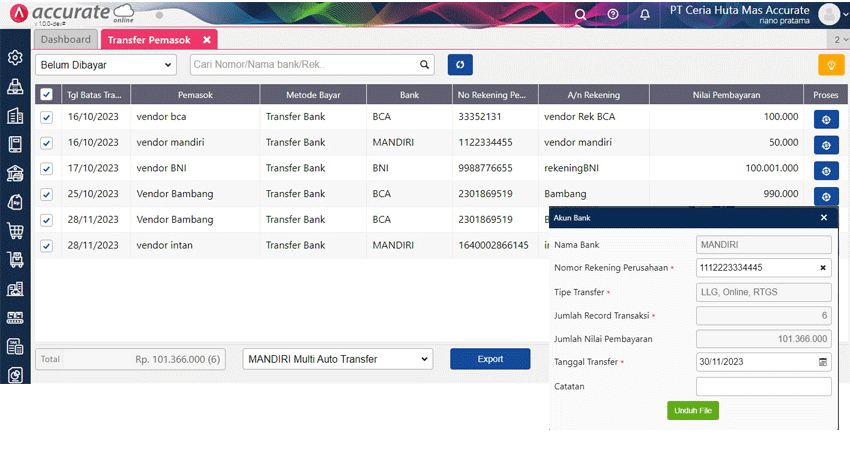This screenshot has width=850, height=450.
Task: Click the green Unduh File button
Action: coord(692,410)
